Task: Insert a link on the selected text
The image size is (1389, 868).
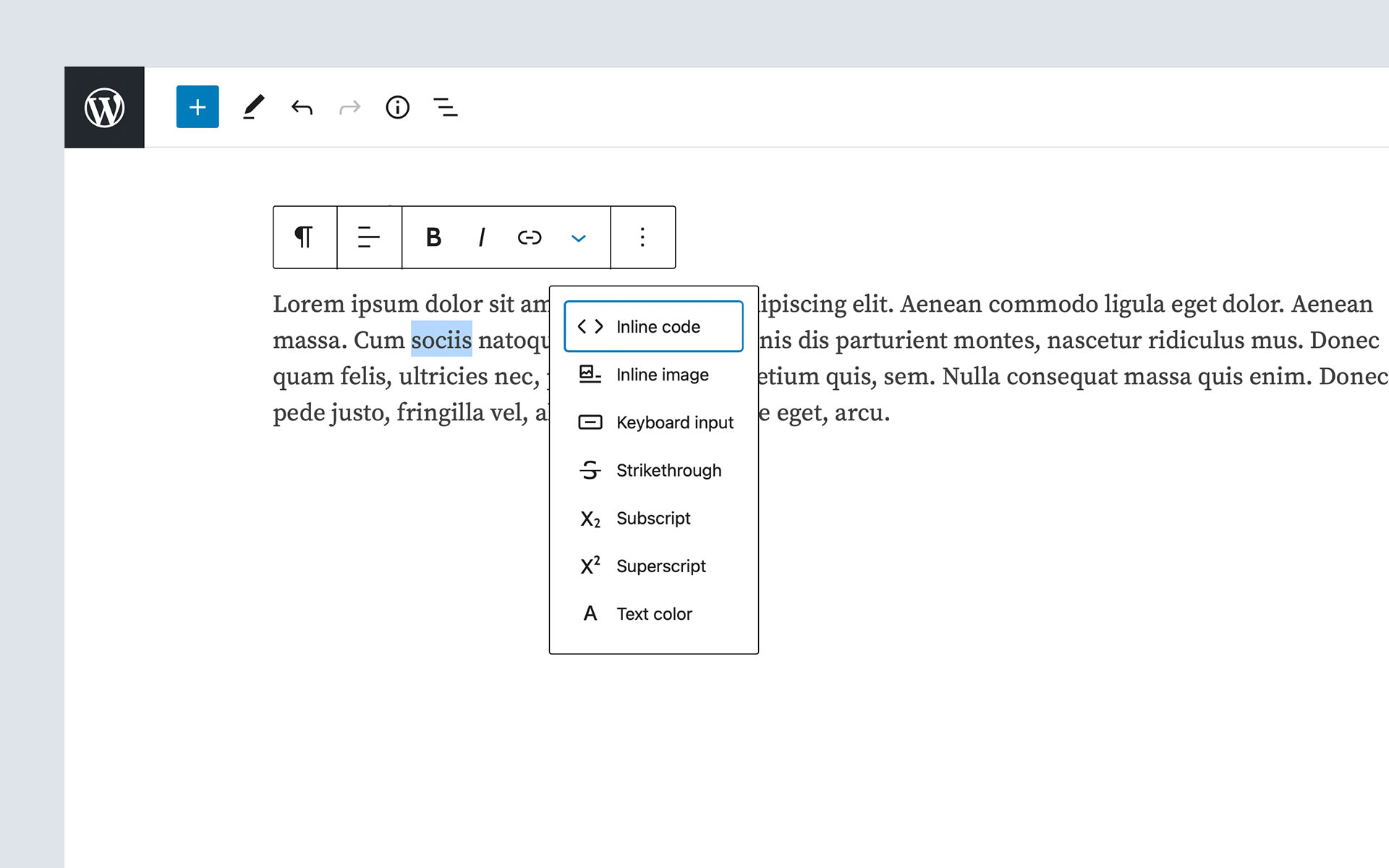Action: tap(529, 237)
